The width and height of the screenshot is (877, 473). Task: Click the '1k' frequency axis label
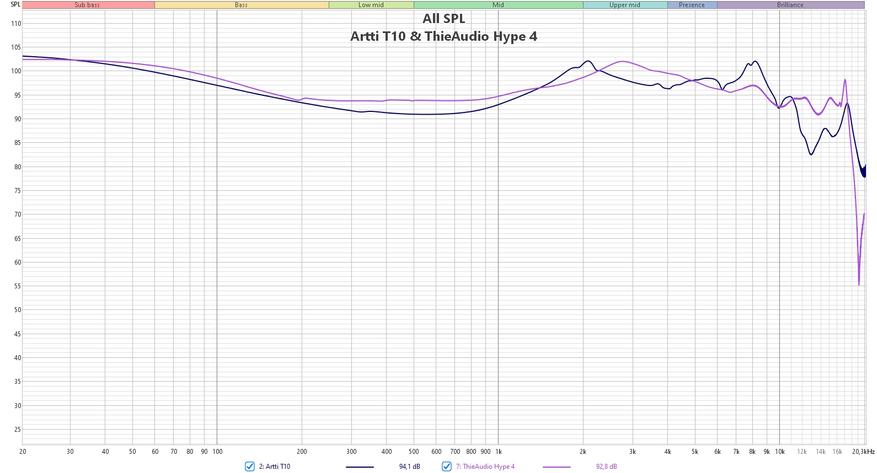click(x=498, y=451)
